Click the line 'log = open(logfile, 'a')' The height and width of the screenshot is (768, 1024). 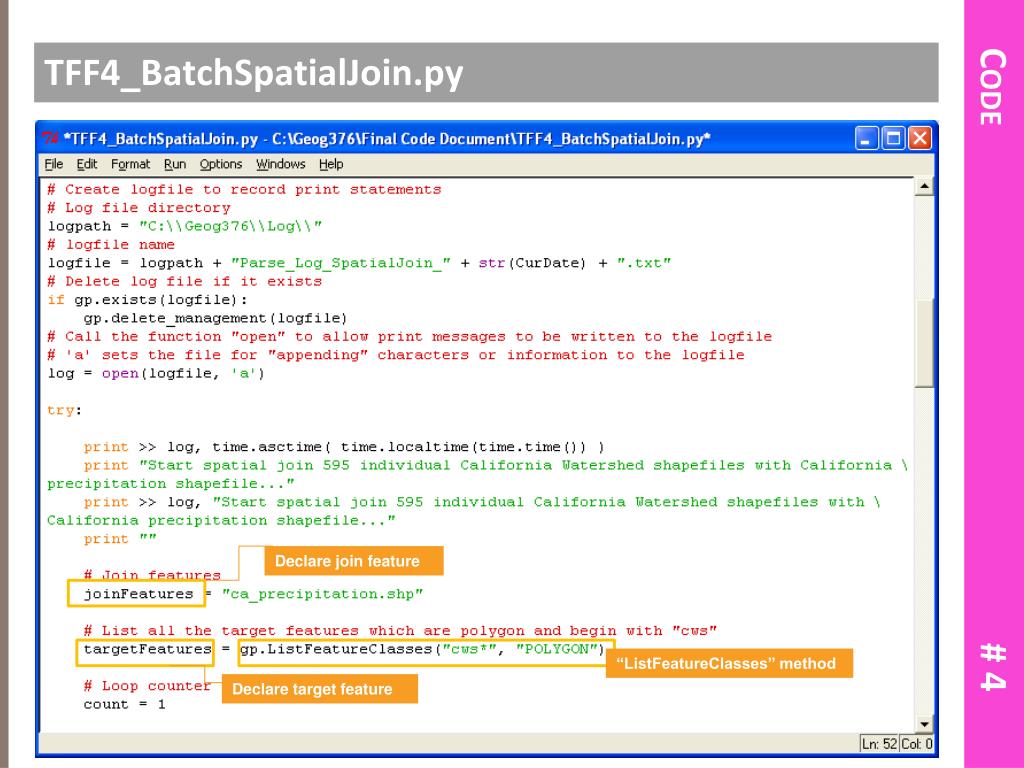point(156,374)
